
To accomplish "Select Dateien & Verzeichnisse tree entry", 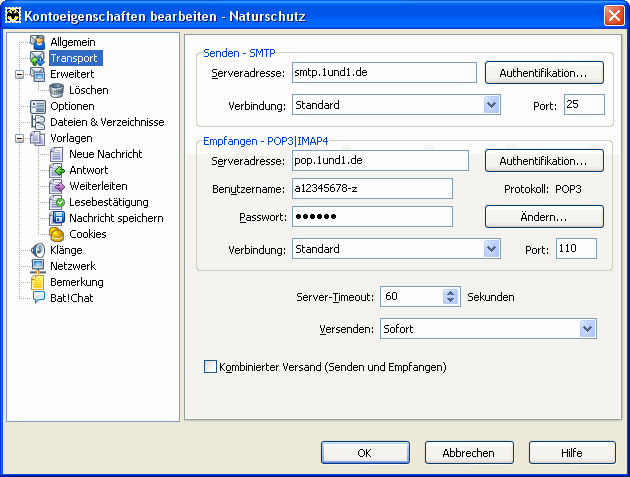I will (107, 122).
